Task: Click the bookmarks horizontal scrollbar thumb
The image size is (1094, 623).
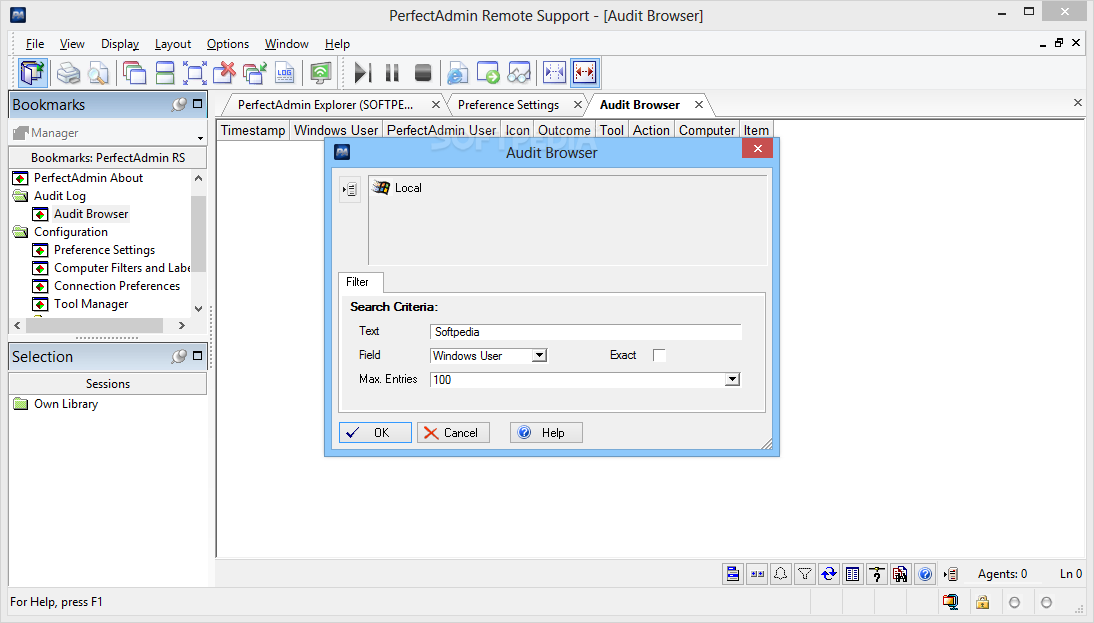Action: pos(94,325)
